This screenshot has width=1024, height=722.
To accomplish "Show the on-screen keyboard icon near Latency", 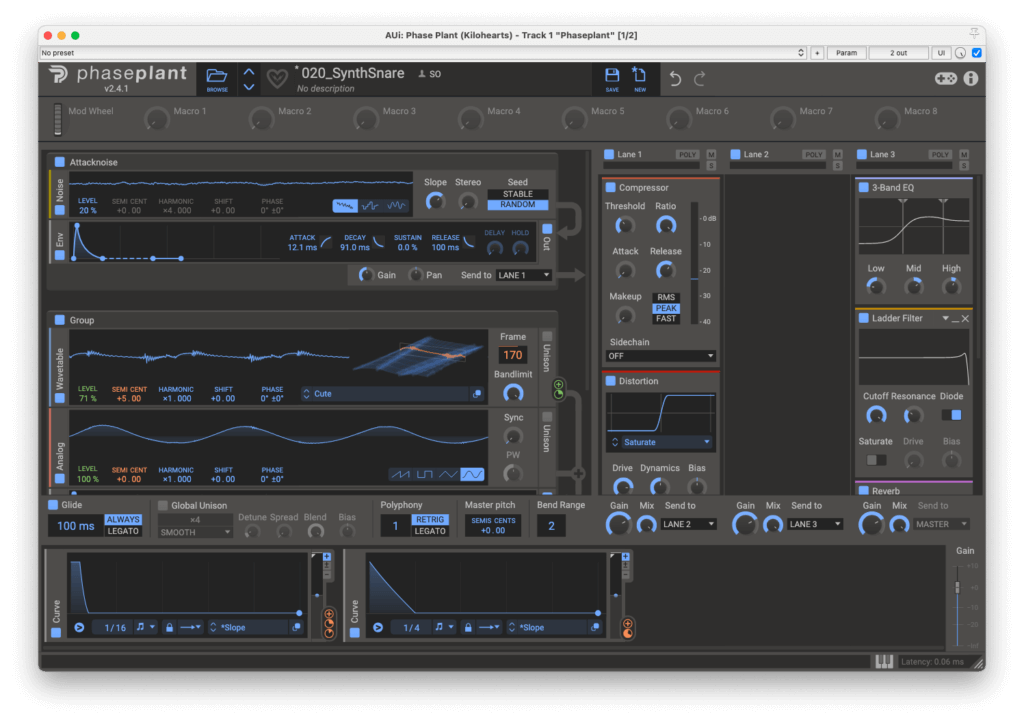I will tap(884, 661).
